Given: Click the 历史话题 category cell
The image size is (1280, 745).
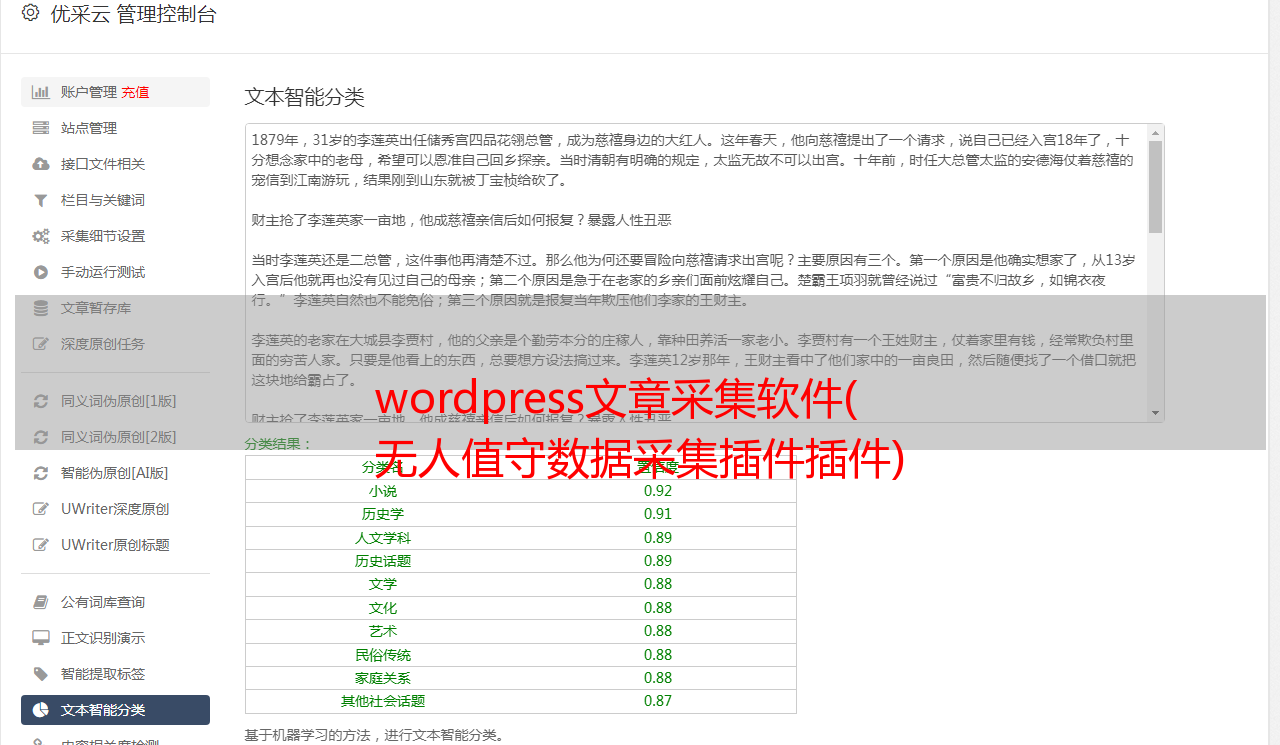Looking at the screenshot, I should click(383, 561).
